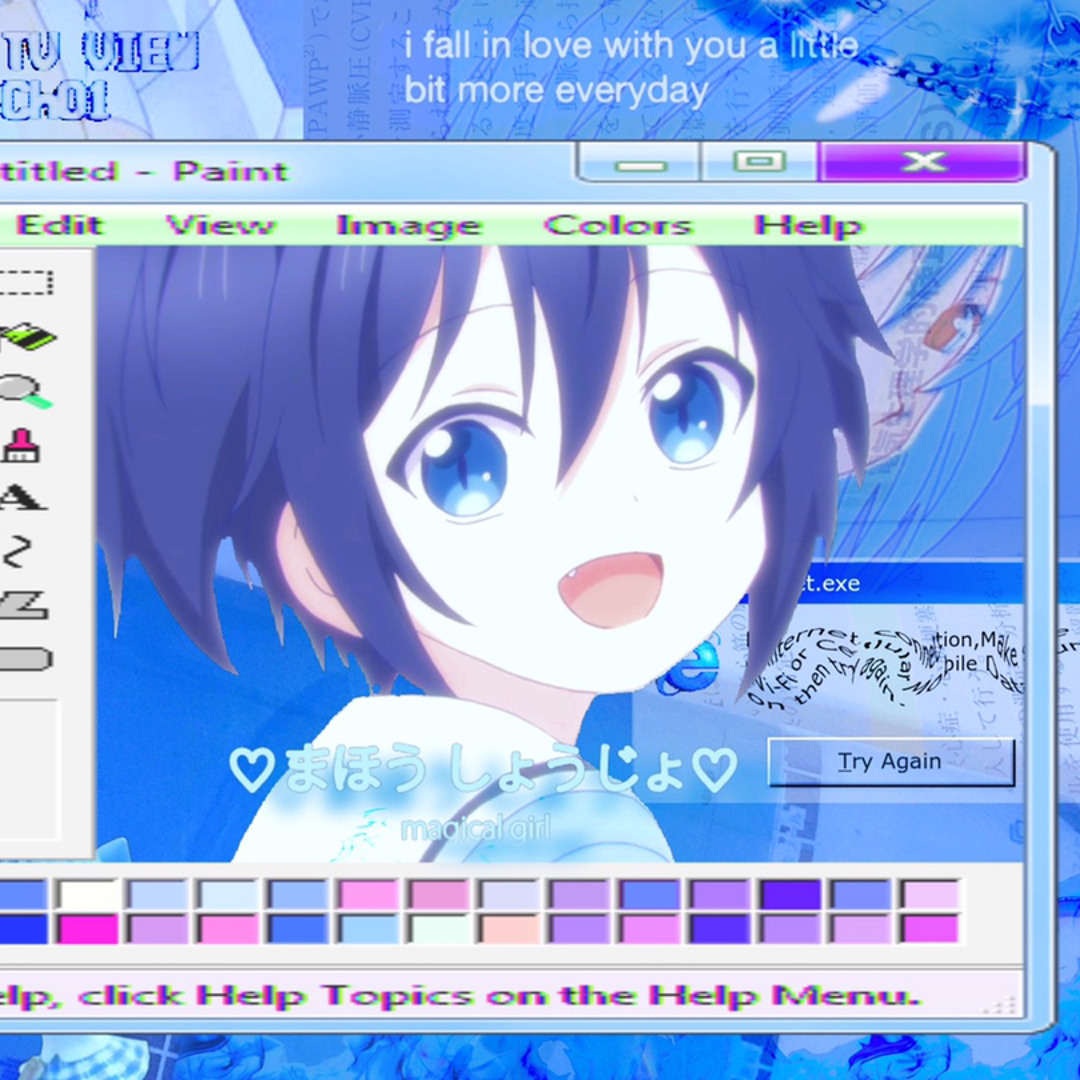This screenshot has width=1080, height=1080.
Task: Select the Rounded Rectangle tool
Action: click(x=26, y=659)
